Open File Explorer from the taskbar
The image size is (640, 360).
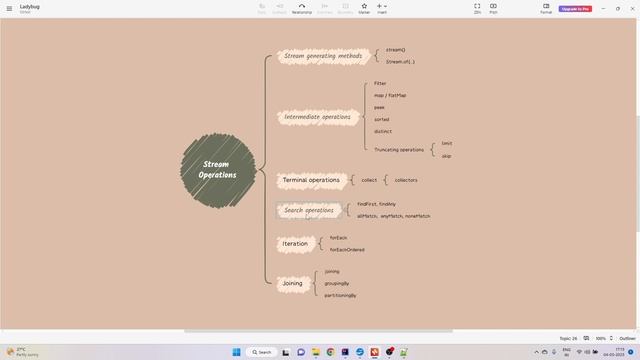(316, 352)
